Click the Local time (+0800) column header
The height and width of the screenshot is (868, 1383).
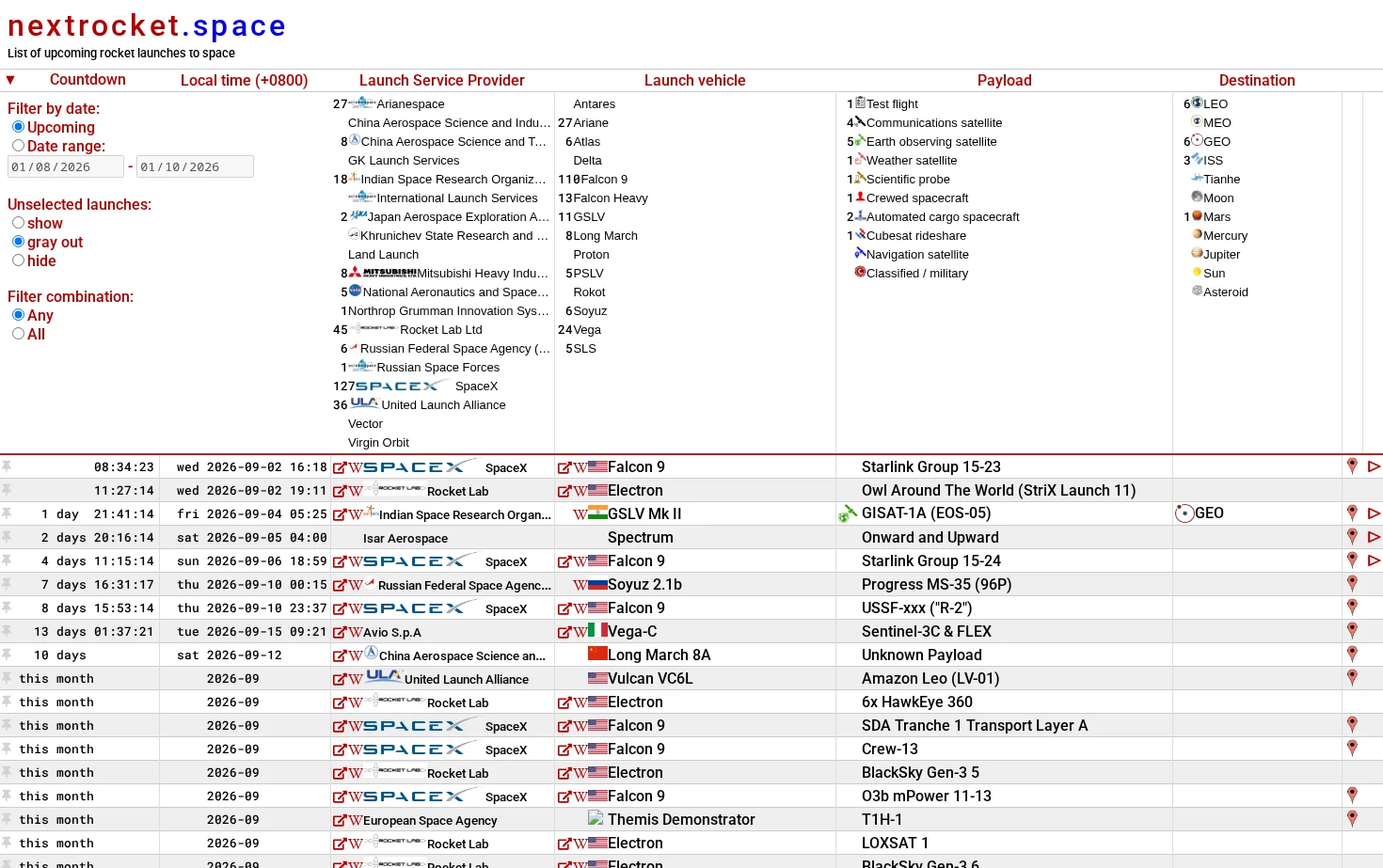click(245, 80)
